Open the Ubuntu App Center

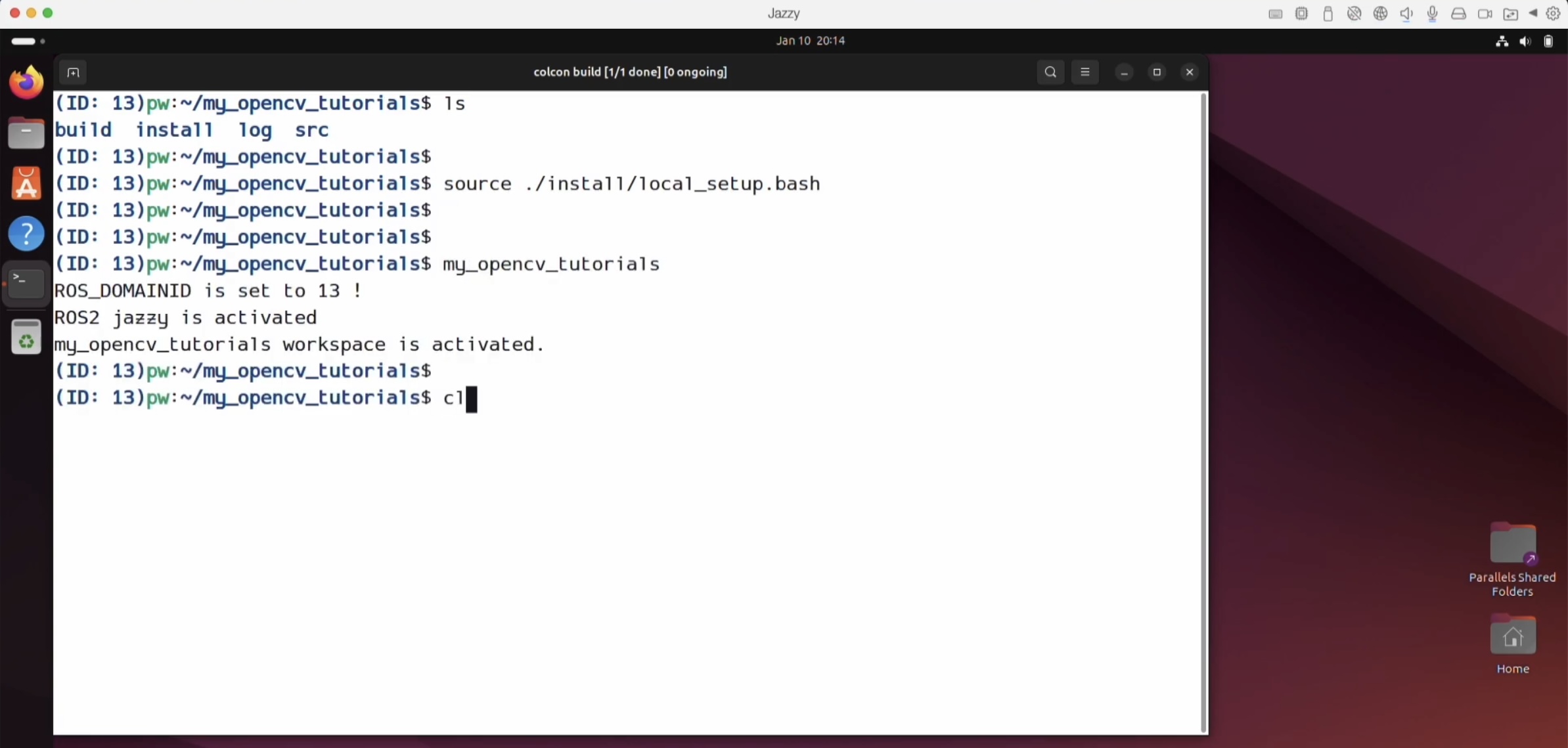[26, 183]
